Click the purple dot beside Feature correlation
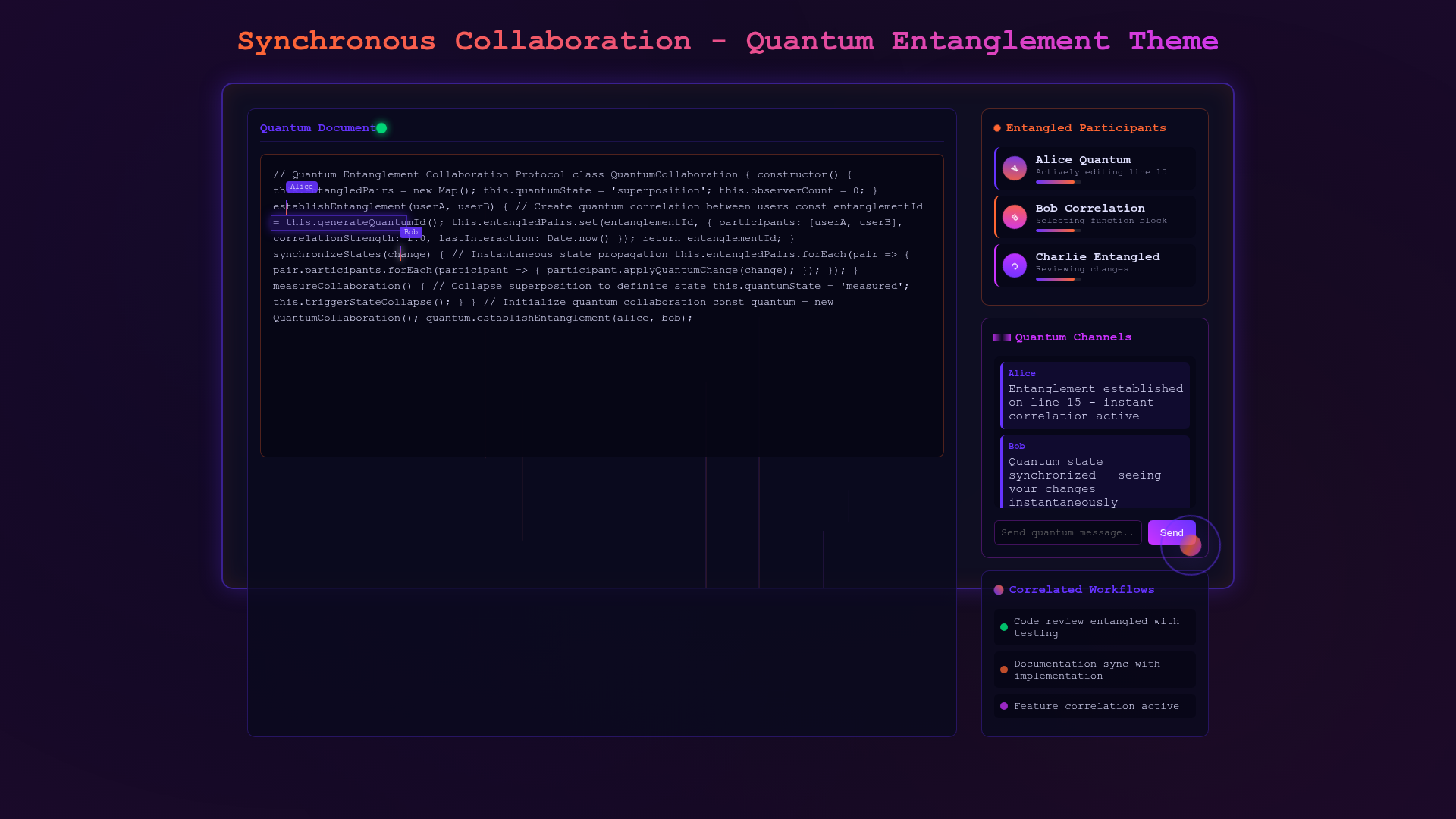The height and width of the screenshot is (819, 1456). [1004, 706]
